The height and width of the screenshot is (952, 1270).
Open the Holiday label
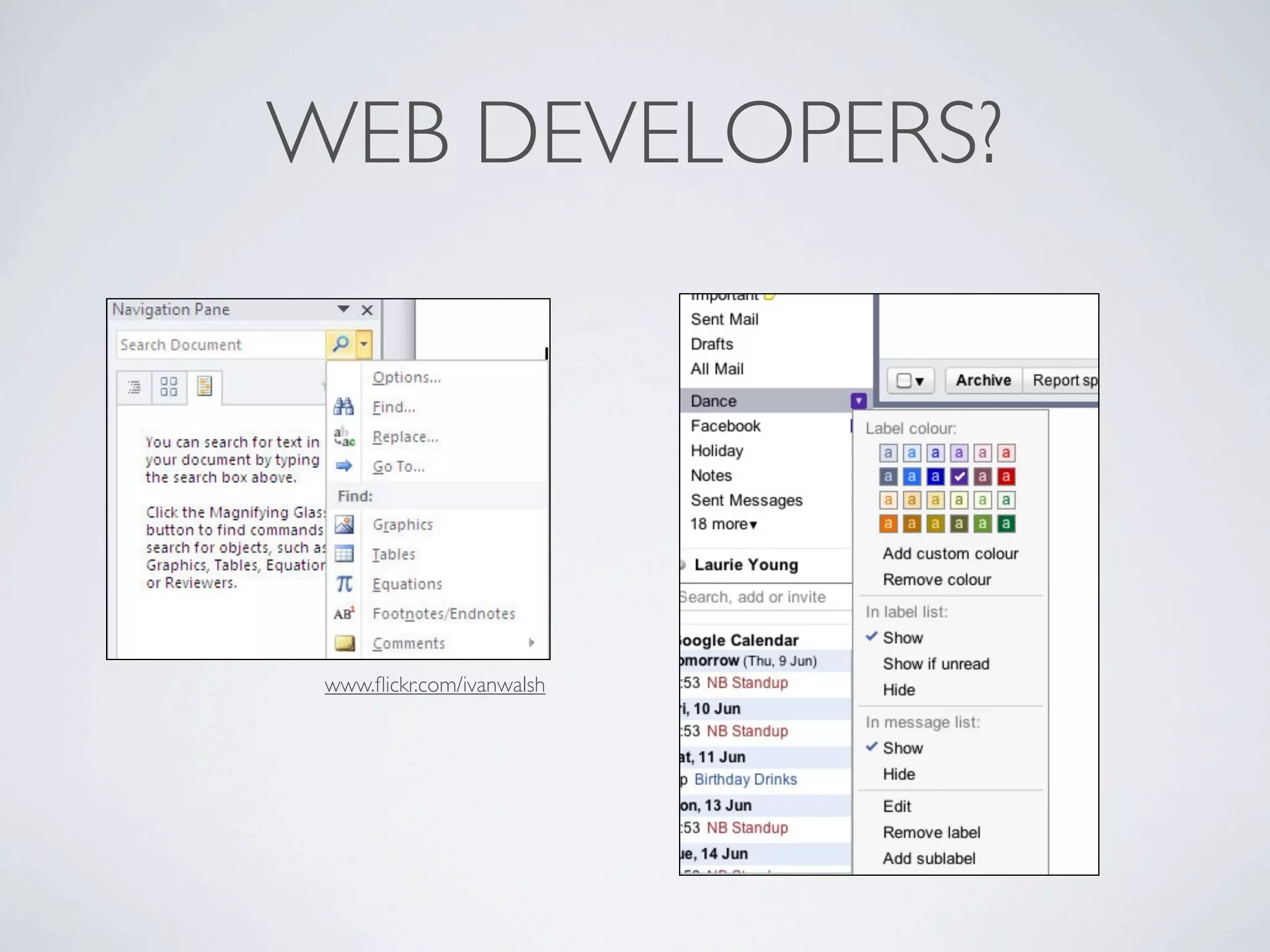click(x=717, y=451)
